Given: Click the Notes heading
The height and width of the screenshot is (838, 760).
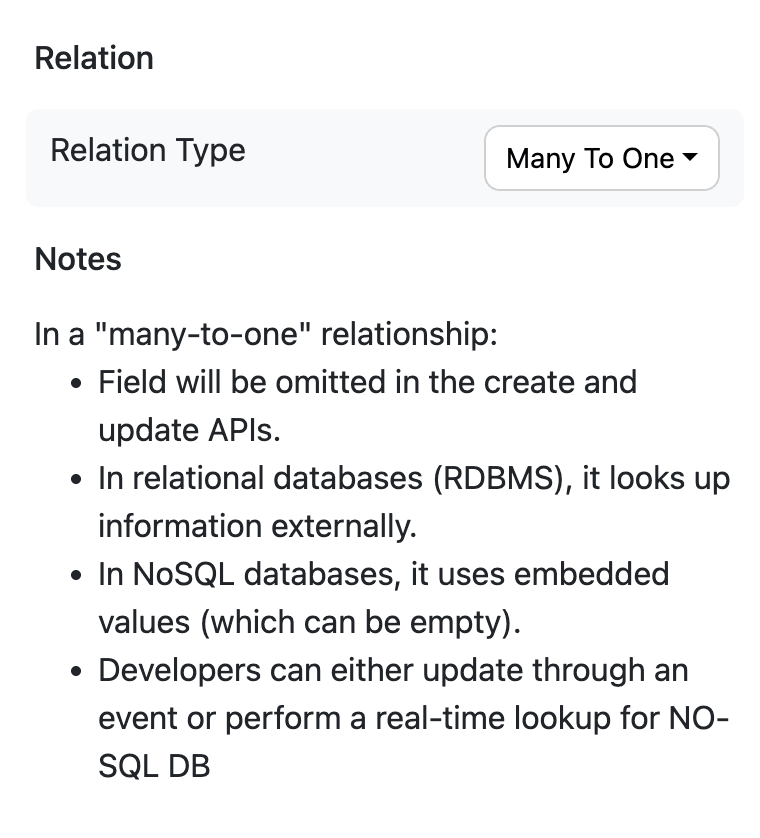Looking at the screenshot, I should tap(78, 259).
